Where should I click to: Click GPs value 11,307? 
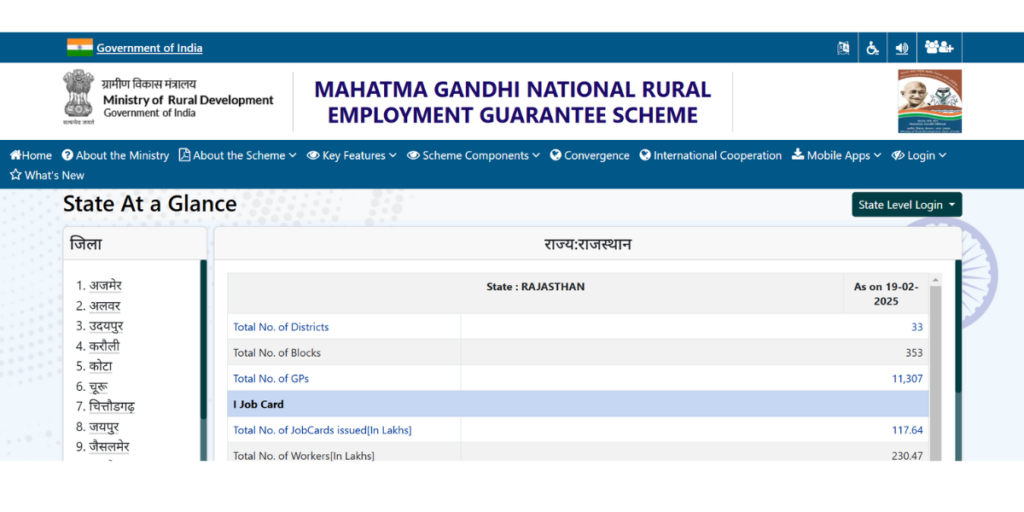pyautogui.click(x=907, y=379)
